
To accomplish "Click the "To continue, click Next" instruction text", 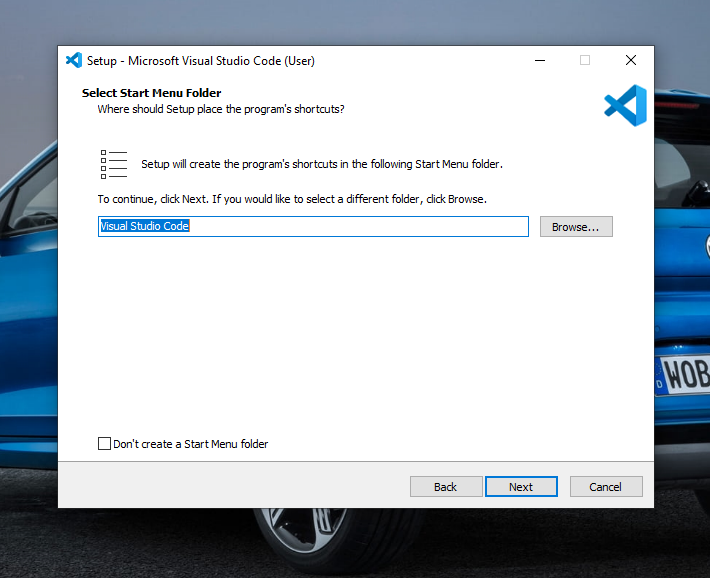I will 291,199.
